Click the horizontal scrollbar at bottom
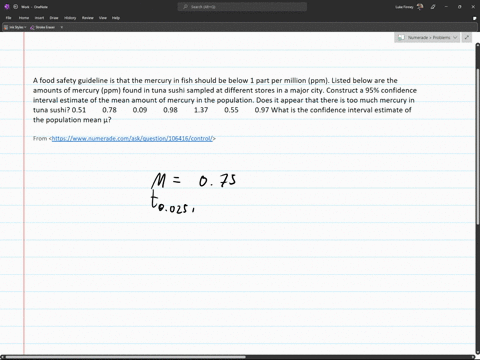 pyautogui.click(x=126, y=357)
